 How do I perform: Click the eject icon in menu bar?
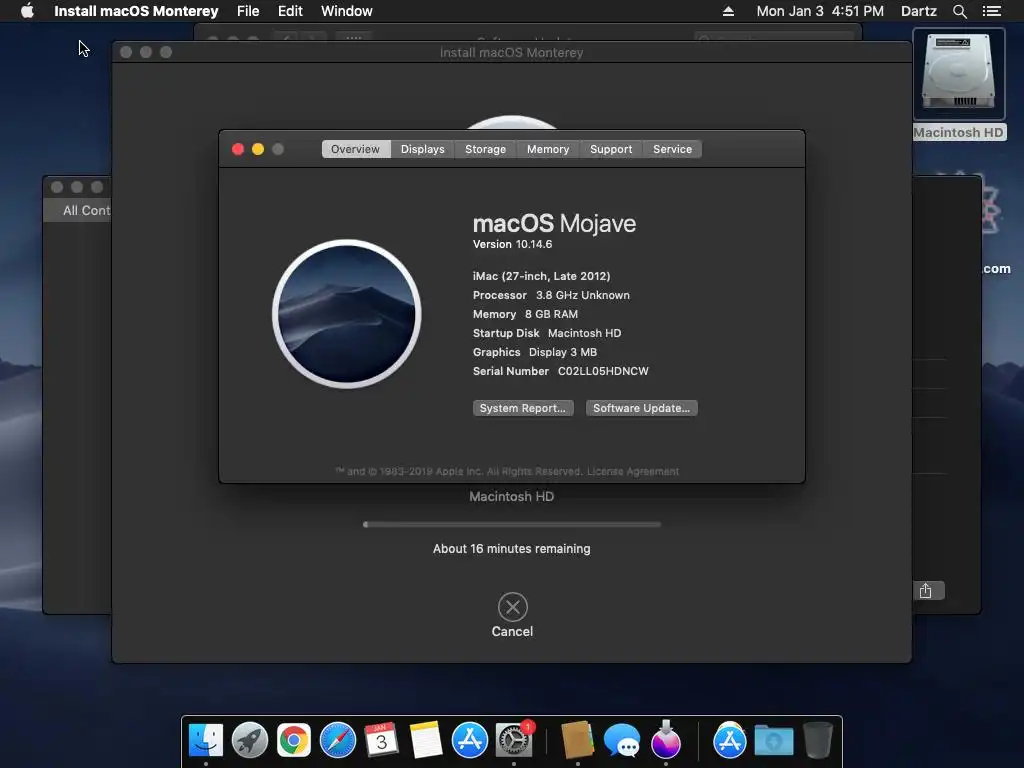pos(728,11)
